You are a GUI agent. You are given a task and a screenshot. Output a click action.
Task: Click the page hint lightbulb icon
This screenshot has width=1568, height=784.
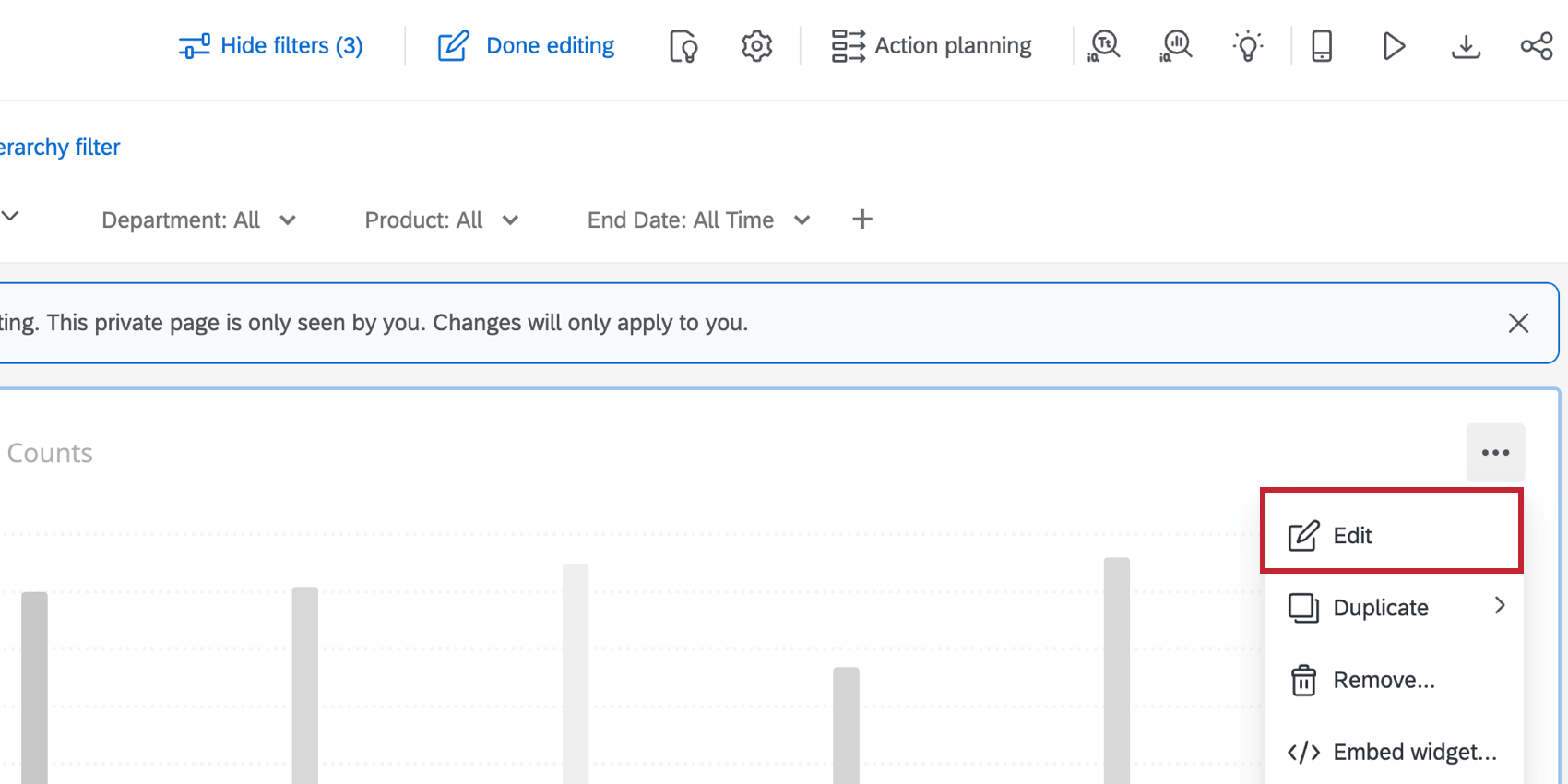coord(683,45)
